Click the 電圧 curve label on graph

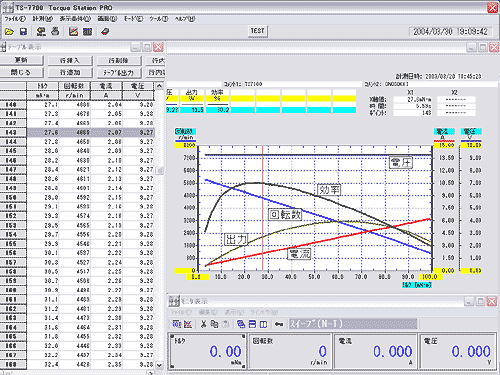point(401,163)
